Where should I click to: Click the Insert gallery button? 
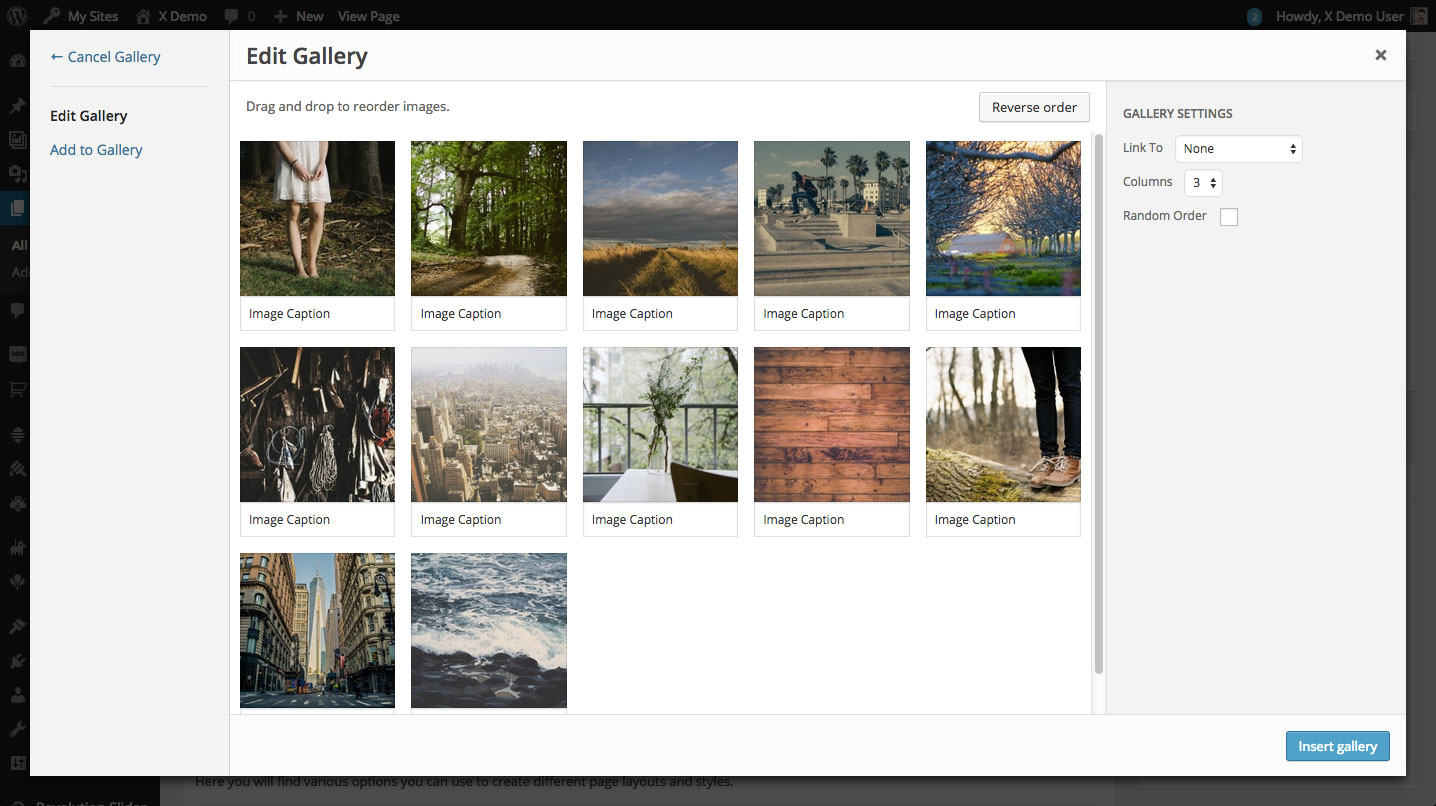(1337, 746)
